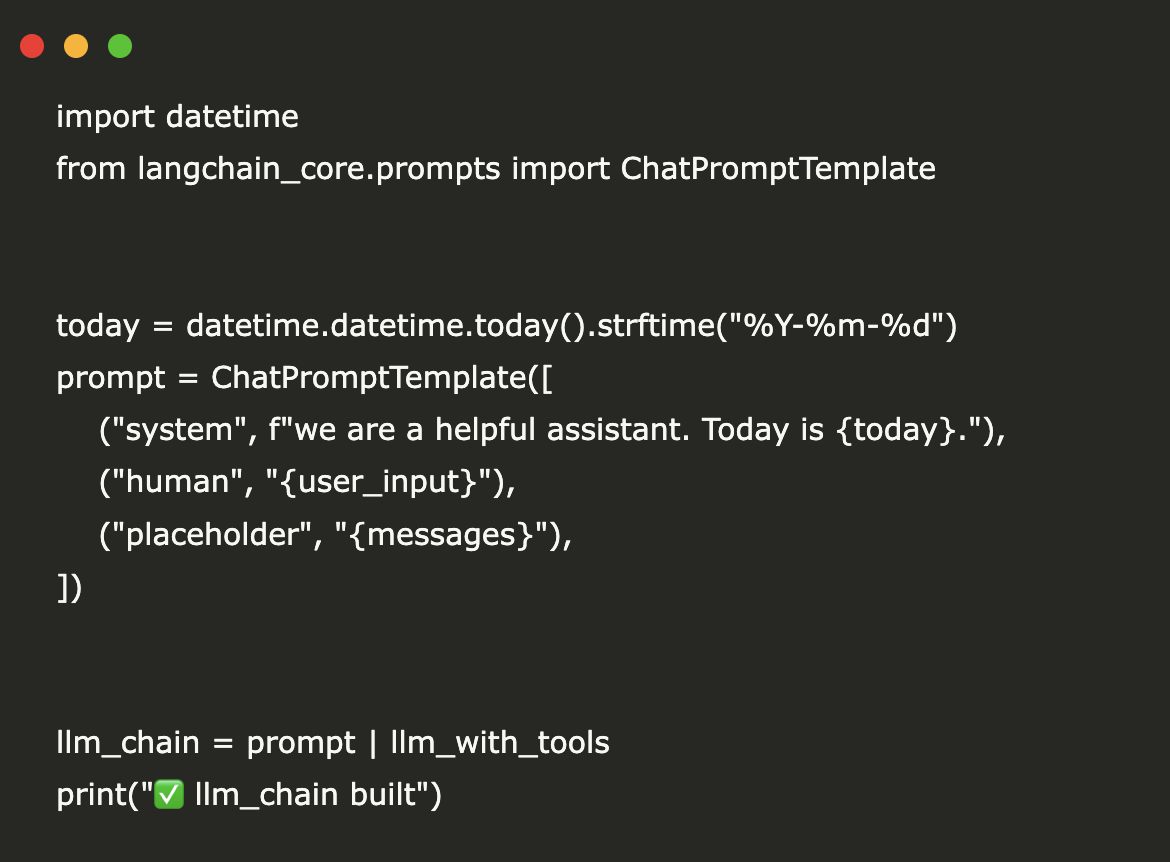Click the pipe operator before llm_with_tools
This screenshot has height=862, width=1170.
pos(372,743)
